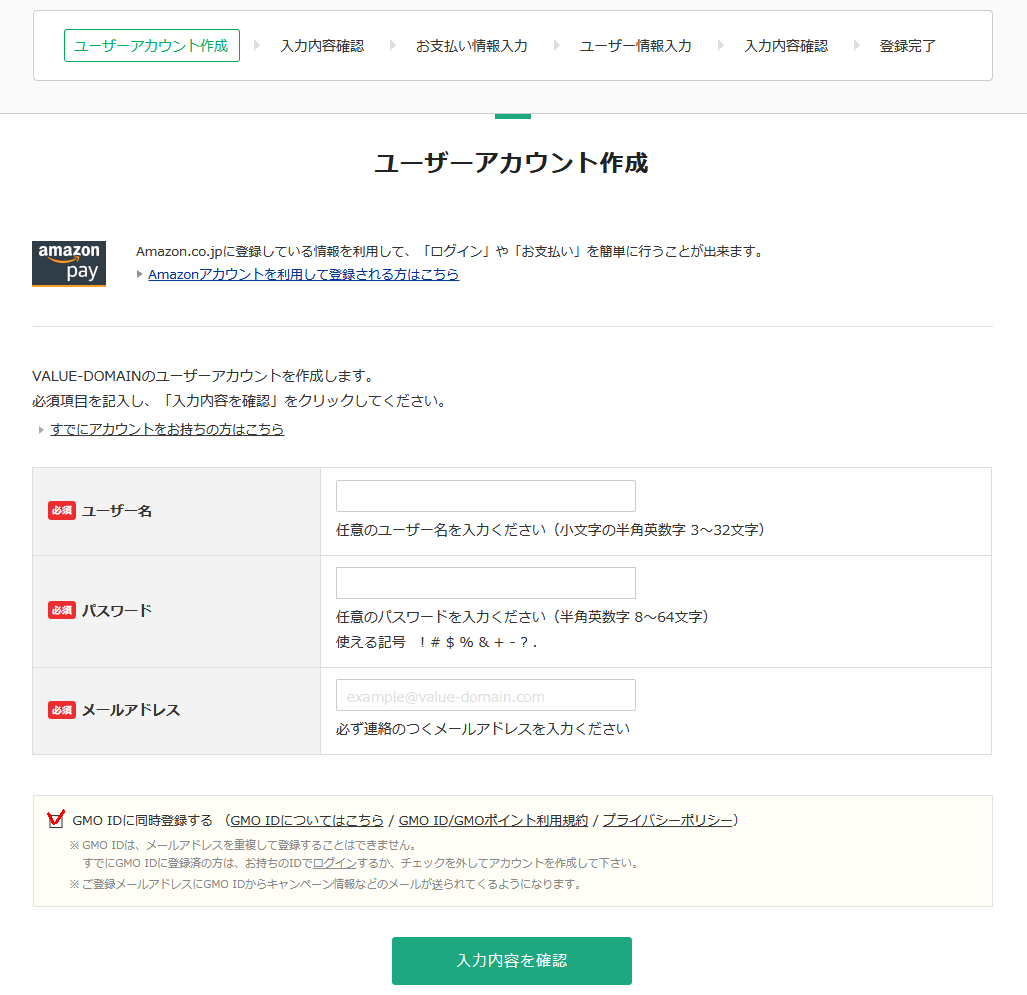Image resolution: width=1027 pixels, height=995 pixels.
Task: Open the GMO ID/GMOポイント利用規約 link
Action: (493, 820)
